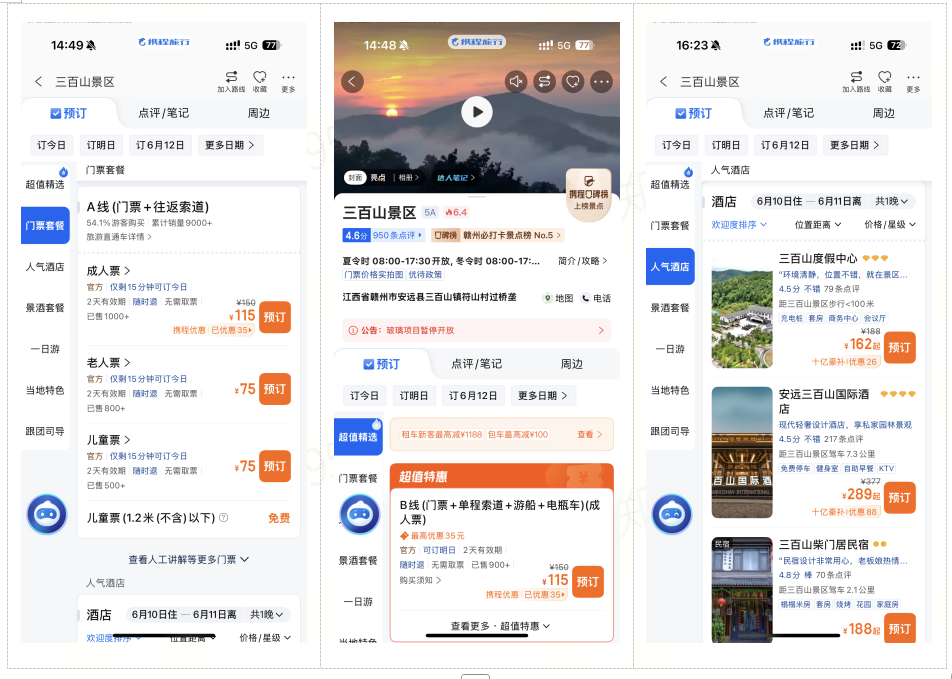This screenshot has width=952, height=679.
Task: Open 价格/星级 dropdown in right screen
Action: [x=890, y=225]
